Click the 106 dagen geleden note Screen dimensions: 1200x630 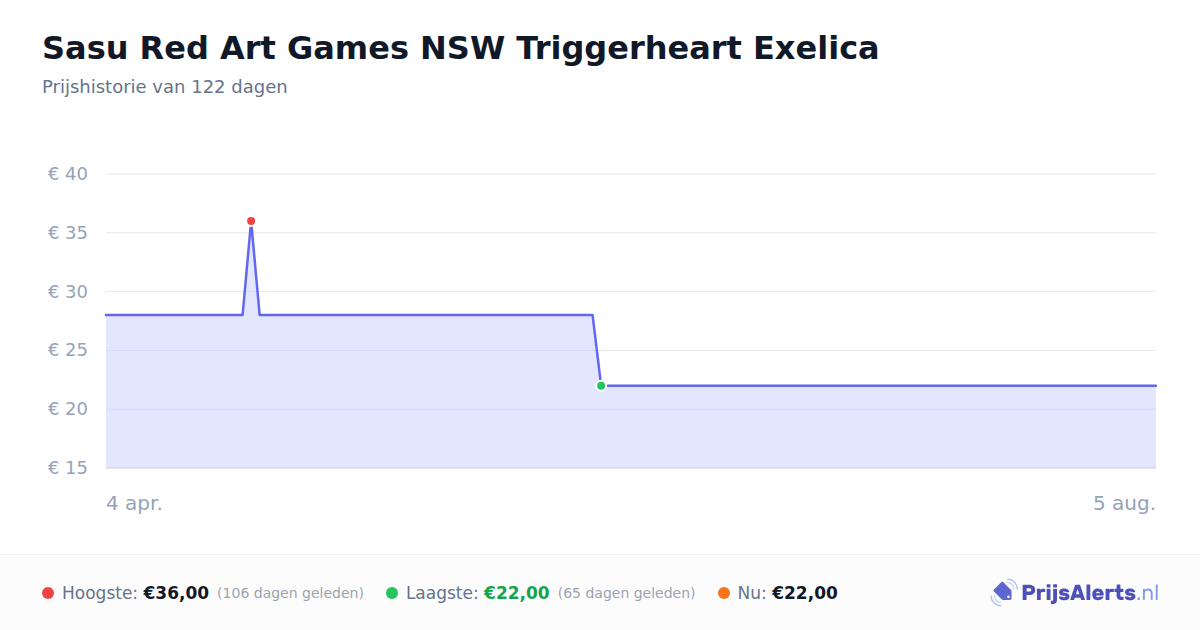(290, 593)
